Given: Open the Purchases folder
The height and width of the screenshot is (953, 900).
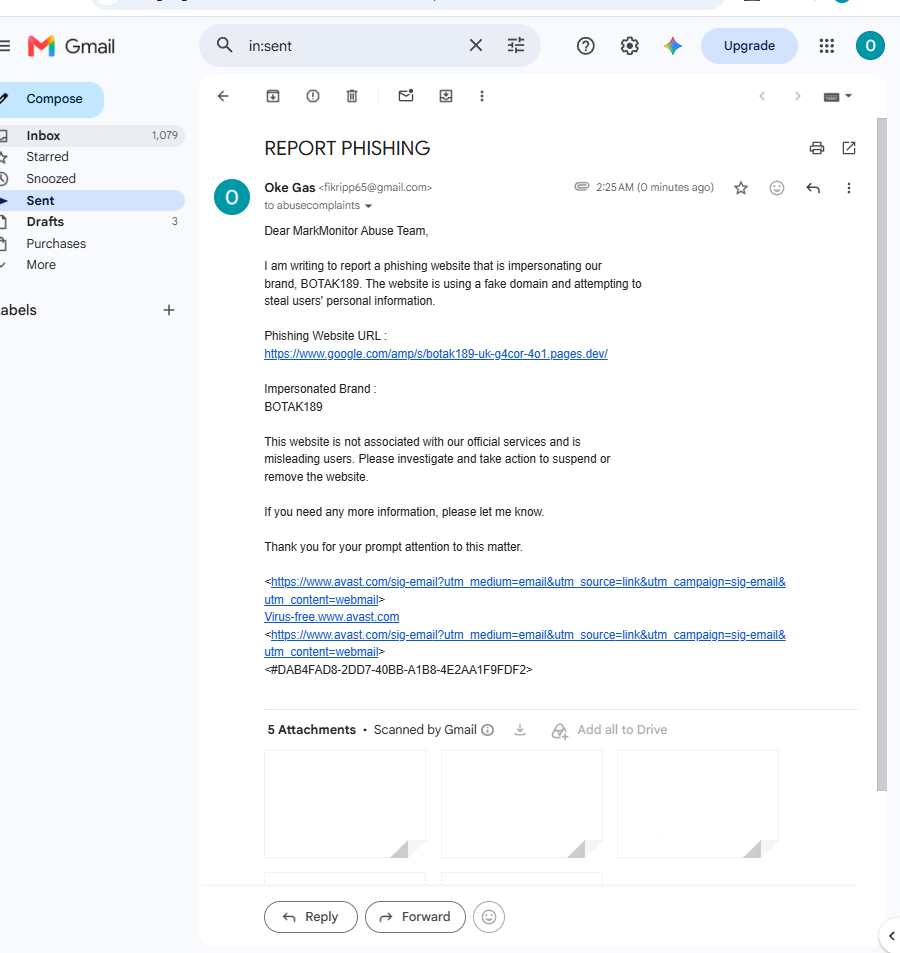Looking at the screenshot, I should (x=91, y=244).
